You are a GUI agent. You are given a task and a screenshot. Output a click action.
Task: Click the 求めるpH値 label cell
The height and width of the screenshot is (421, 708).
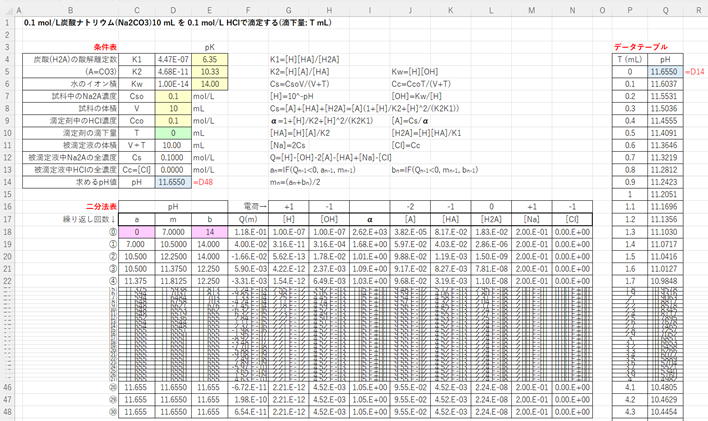pyautogui.click(x=70, y=182)
